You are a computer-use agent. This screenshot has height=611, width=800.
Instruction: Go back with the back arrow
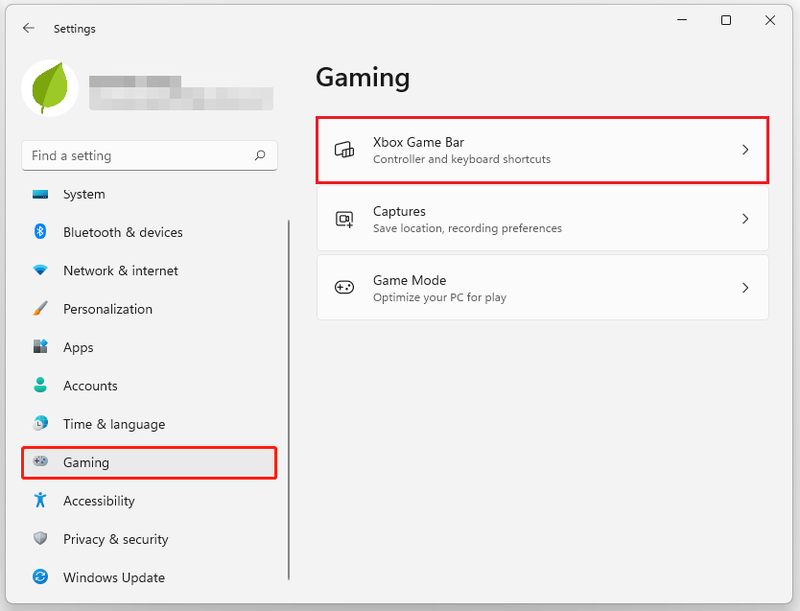[29, 28]
